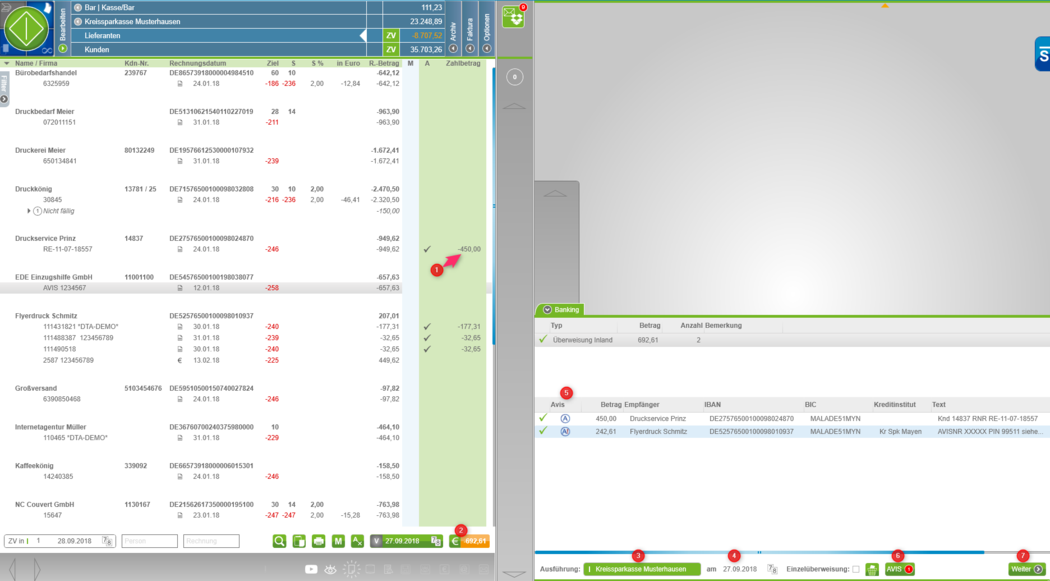This screenshot has width=1050, height=581.
Task: Click the Person input field
Action: pyautogui.click(x=149, y=541)
